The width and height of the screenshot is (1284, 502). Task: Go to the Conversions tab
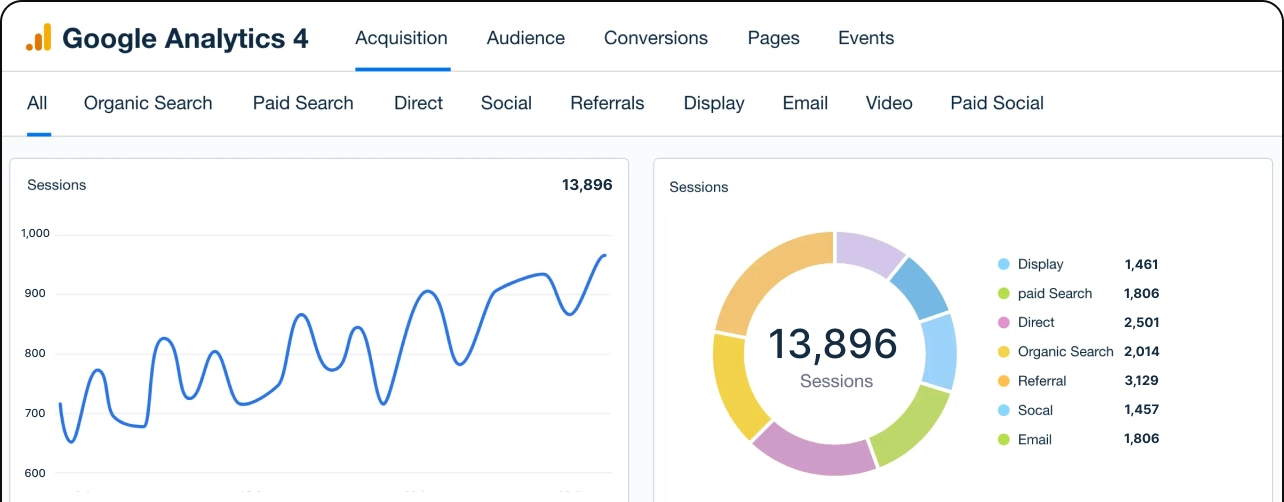[x=655, y=38]
